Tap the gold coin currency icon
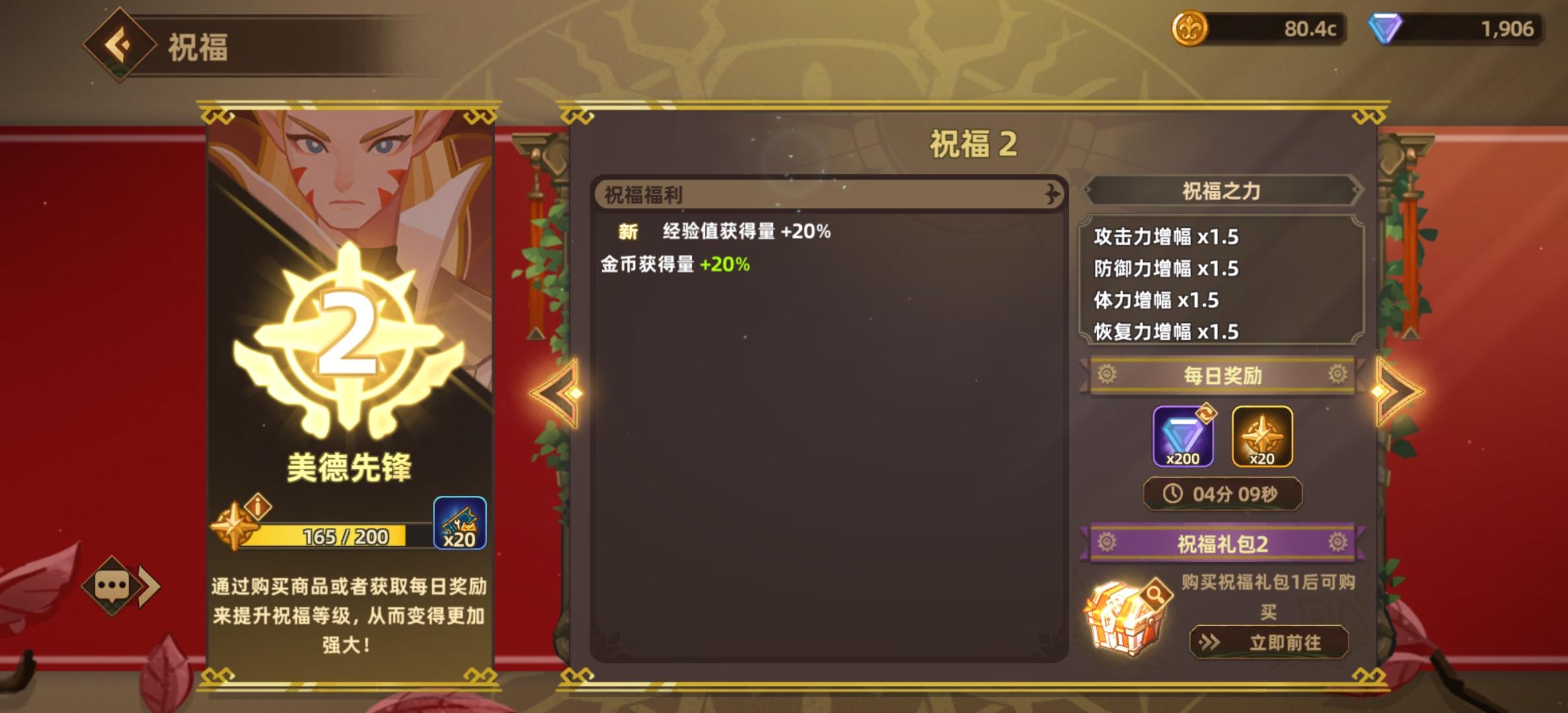1568x713 pixels. pos(1189,29)
